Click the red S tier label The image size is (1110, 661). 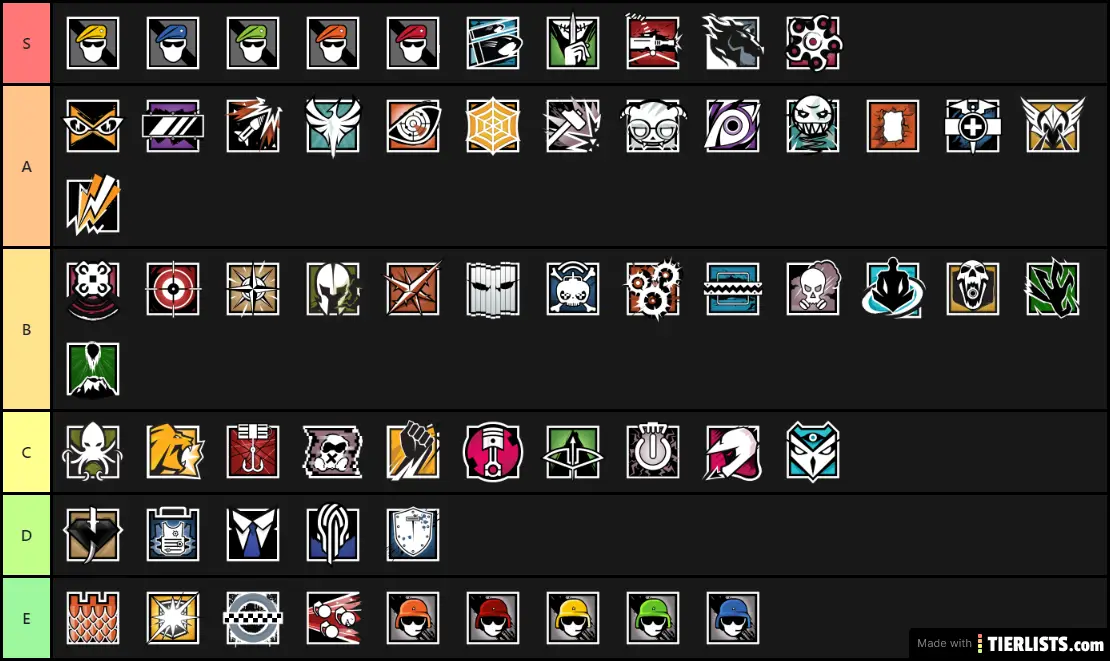(26, 43)
